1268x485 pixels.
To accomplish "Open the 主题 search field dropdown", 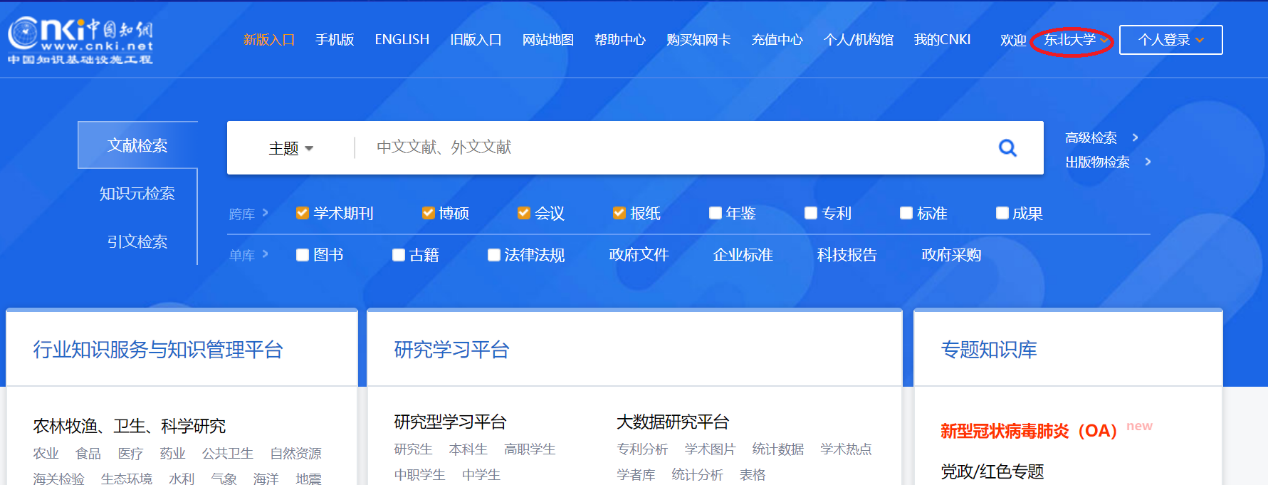I will pos(291,148).
